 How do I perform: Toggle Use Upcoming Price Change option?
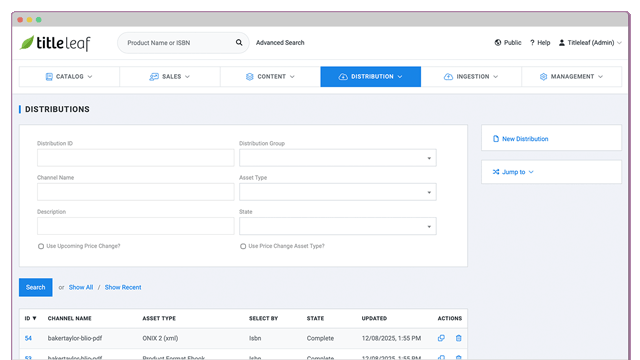(41, 246)
